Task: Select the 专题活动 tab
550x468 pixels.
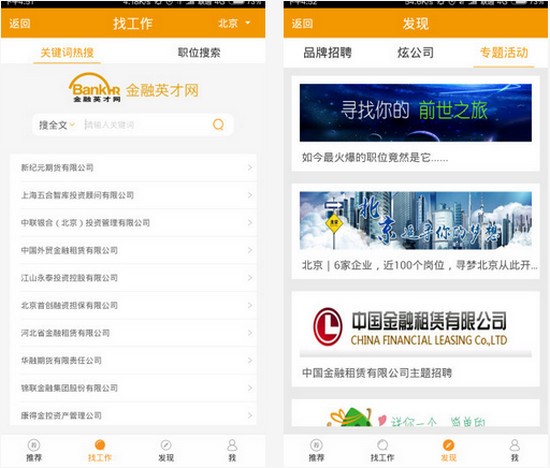Action: pyautogui.click(x=504, y=53)
